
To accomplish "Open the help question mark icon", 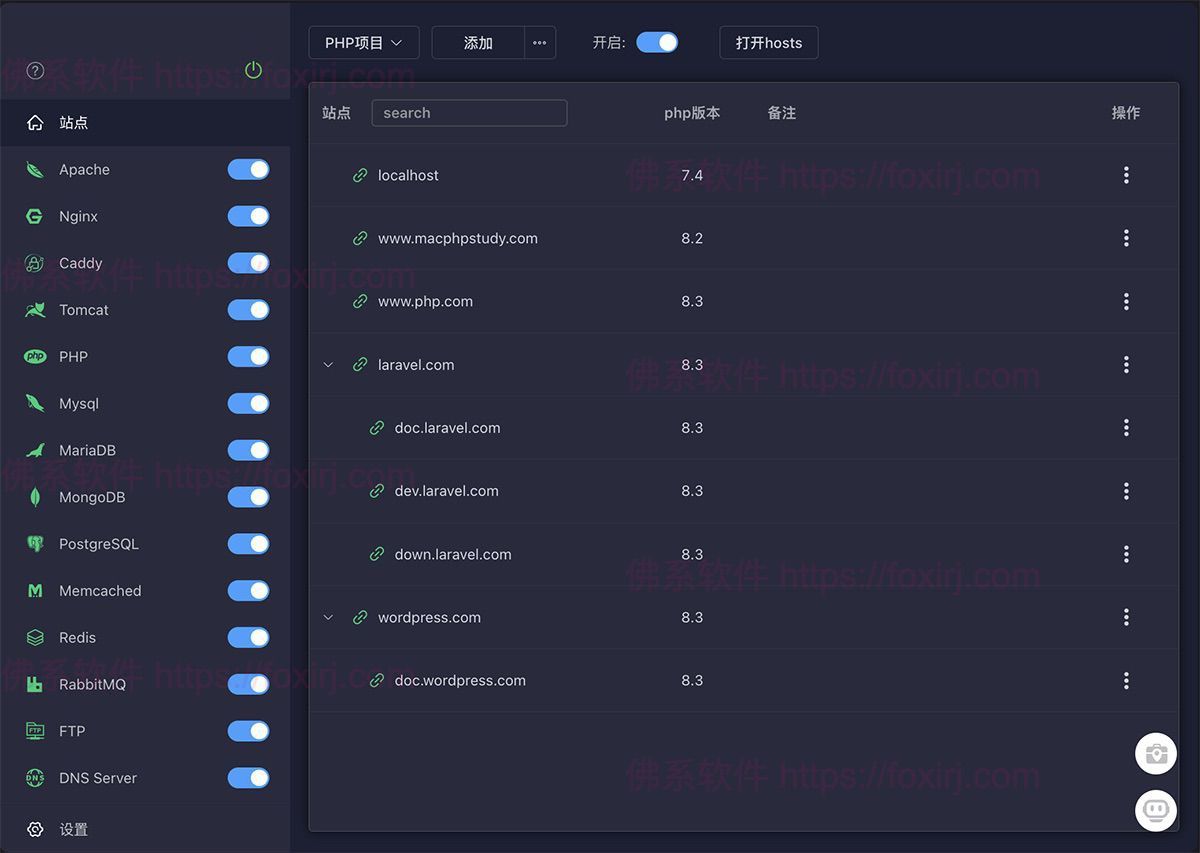I will 34,70.
